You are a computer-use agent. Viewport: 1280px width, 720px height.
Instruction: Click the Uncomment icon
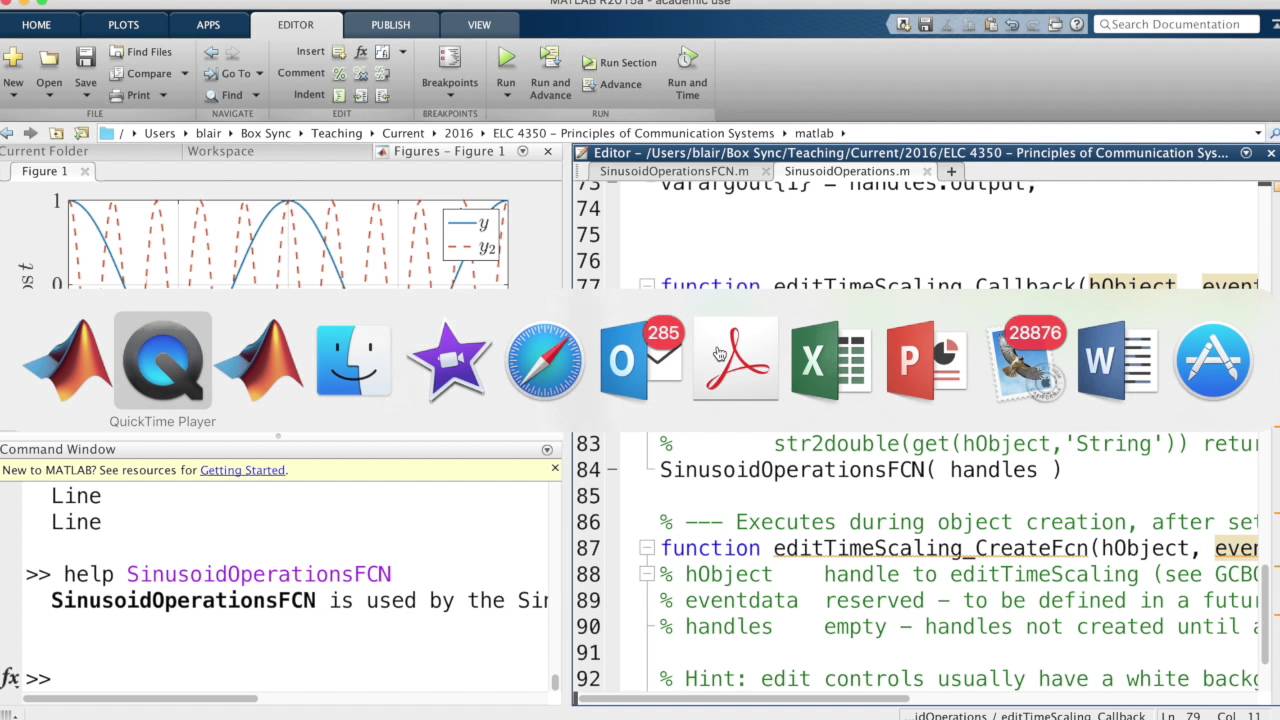pyautogui.click(x=361, y=74)
